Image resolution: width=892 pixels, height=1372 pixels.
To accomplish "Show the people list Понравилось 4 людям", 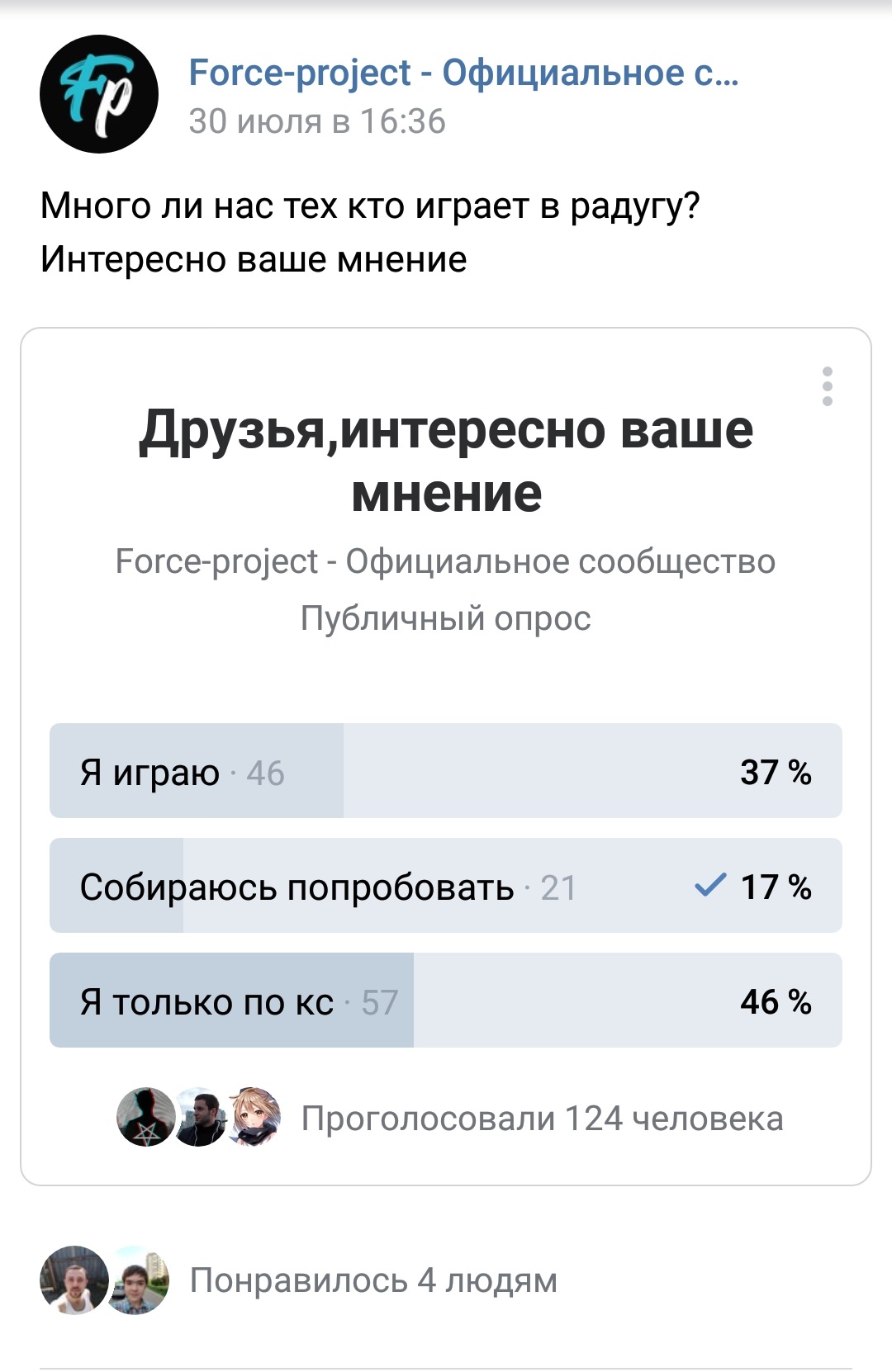I will [373, 1280].
